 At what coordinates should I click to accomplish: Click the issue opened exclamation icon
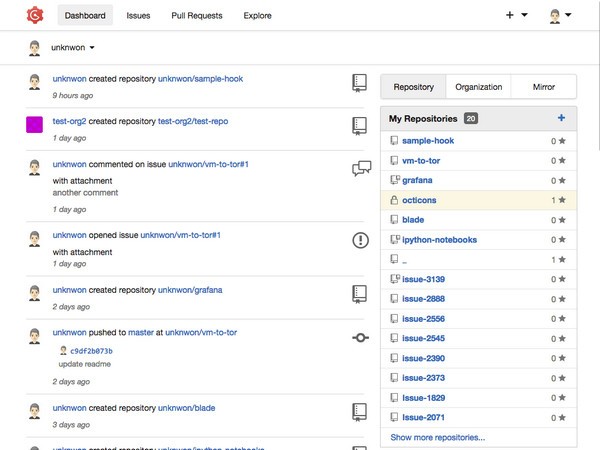pos(361,240)
